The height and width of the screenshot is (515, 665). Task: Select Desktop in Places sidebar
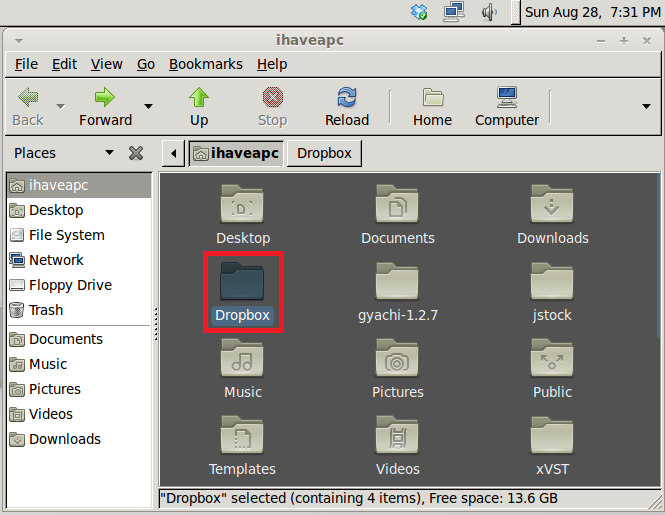tap(79, 210)
